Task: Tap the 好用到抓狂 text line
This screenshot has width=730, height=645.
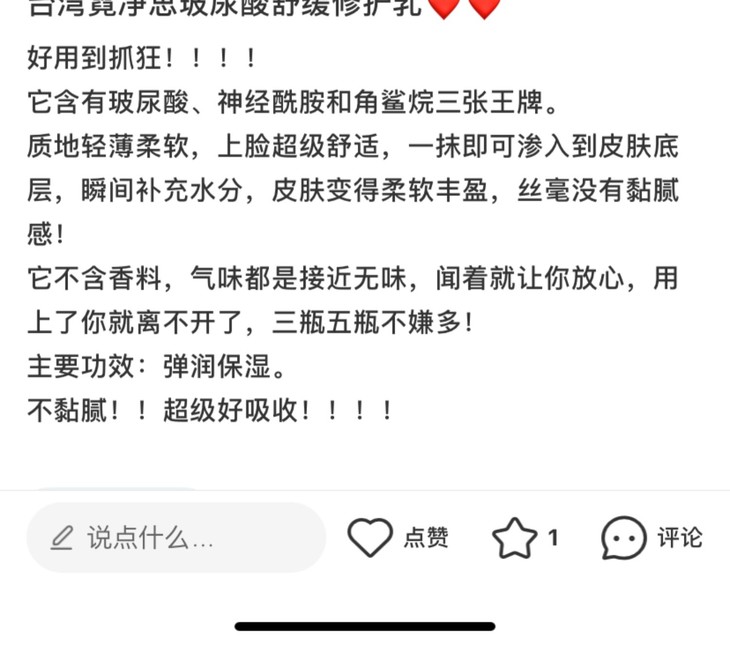Action: pyautogui.click(x=142, y=59)
